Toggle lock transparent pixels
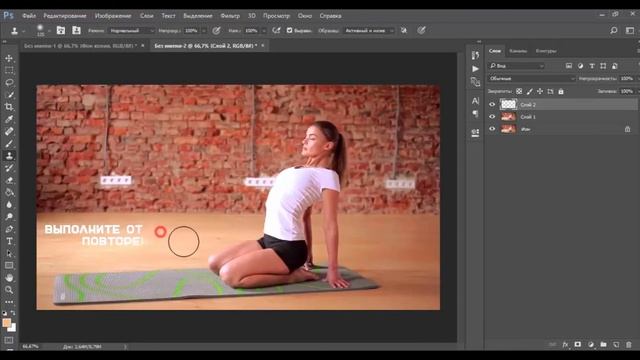Viewport: 640px width, 360px height. (x=519, y=91)
